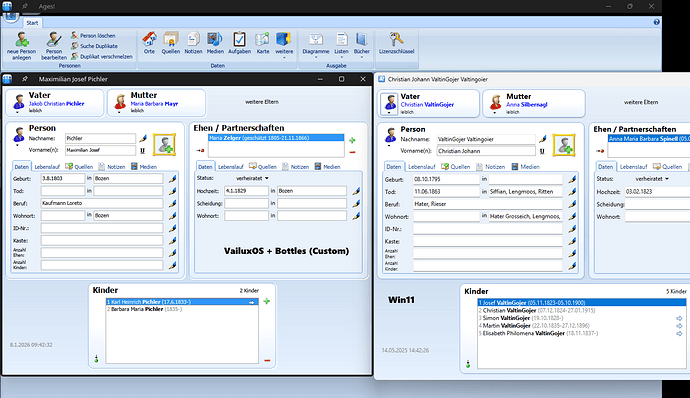This screenshot has height=398, width=690.
Task: Select marriage Maria Zelger entry
Action: tap(276, 138)
